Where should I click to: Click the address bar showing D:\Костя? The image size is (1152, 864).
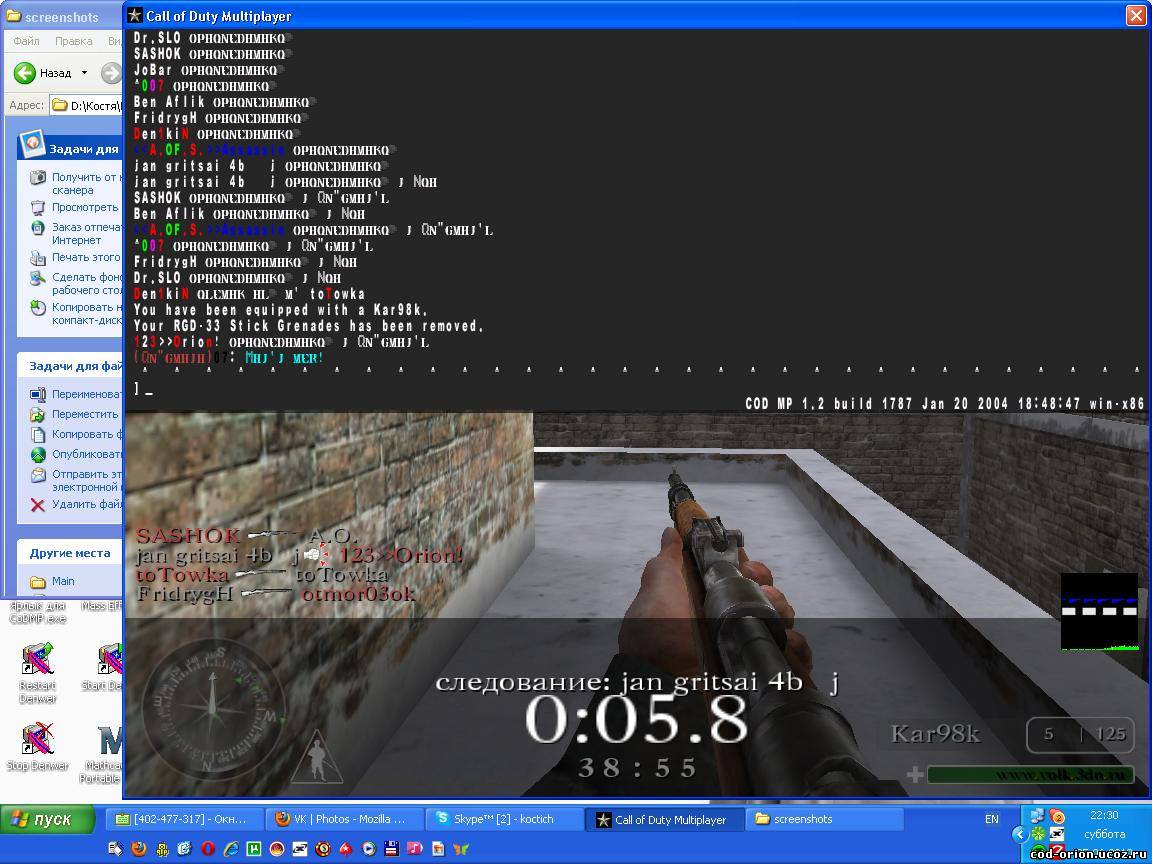pos(87,106)
